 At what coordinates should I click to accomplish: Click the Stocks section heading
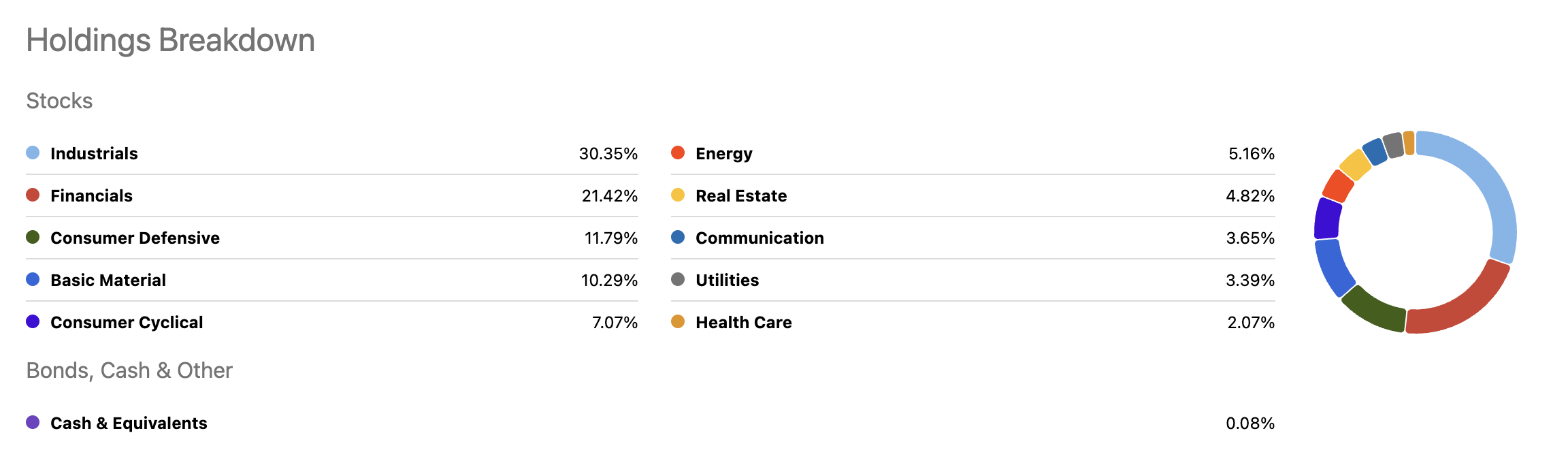[x=59, y=101]
